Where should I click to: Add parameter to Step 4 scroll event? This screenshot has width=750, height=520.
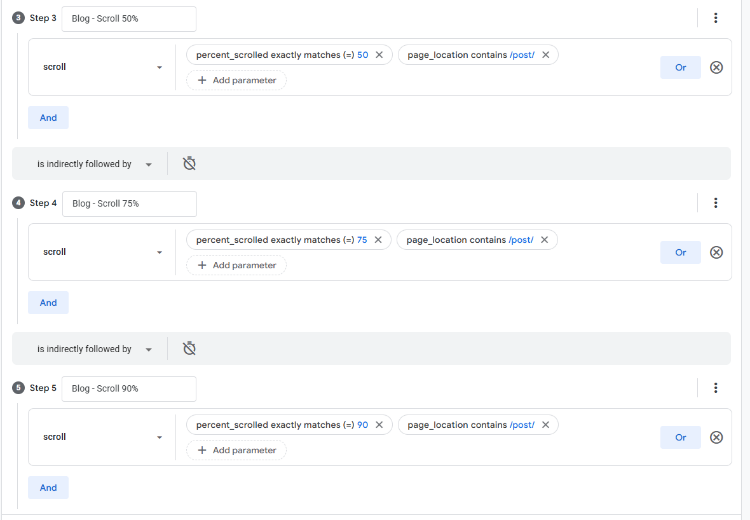click(x=236, y=265)
